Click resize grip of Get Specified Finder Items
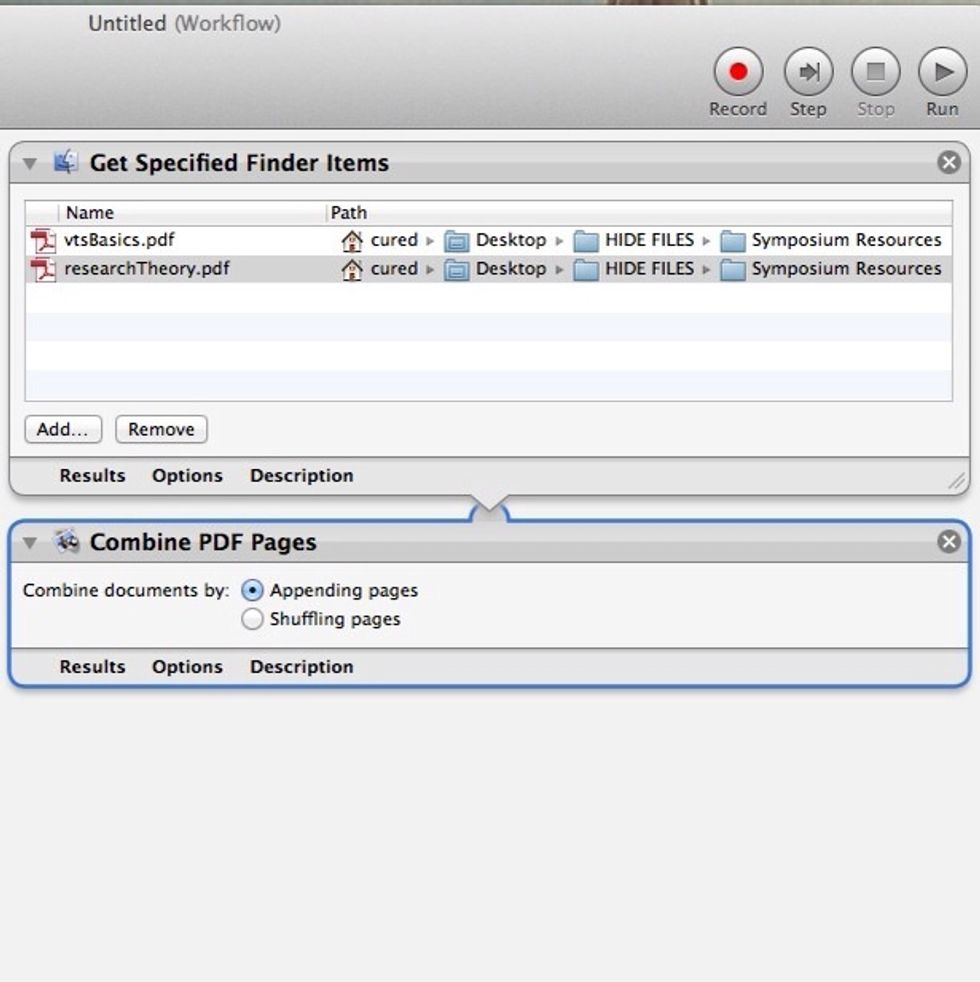The height and width of the screenshot is (982, 980). click(x=956, y=481)
